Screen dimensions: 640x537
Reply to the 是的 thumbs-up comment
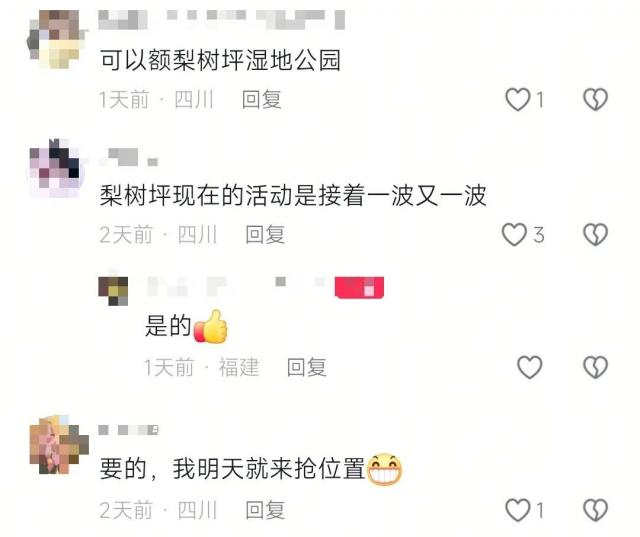point(307,367)
